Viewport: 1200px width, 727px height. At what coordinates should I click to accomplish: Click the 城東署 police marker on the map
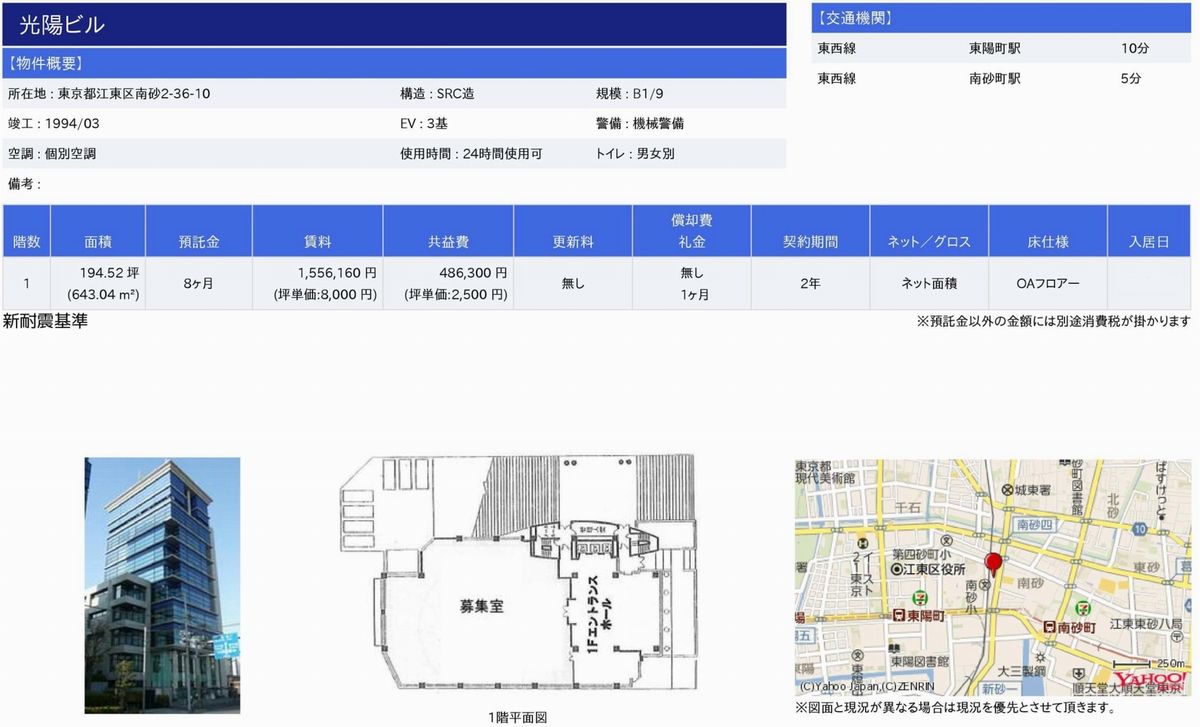tap(1007, 490)
